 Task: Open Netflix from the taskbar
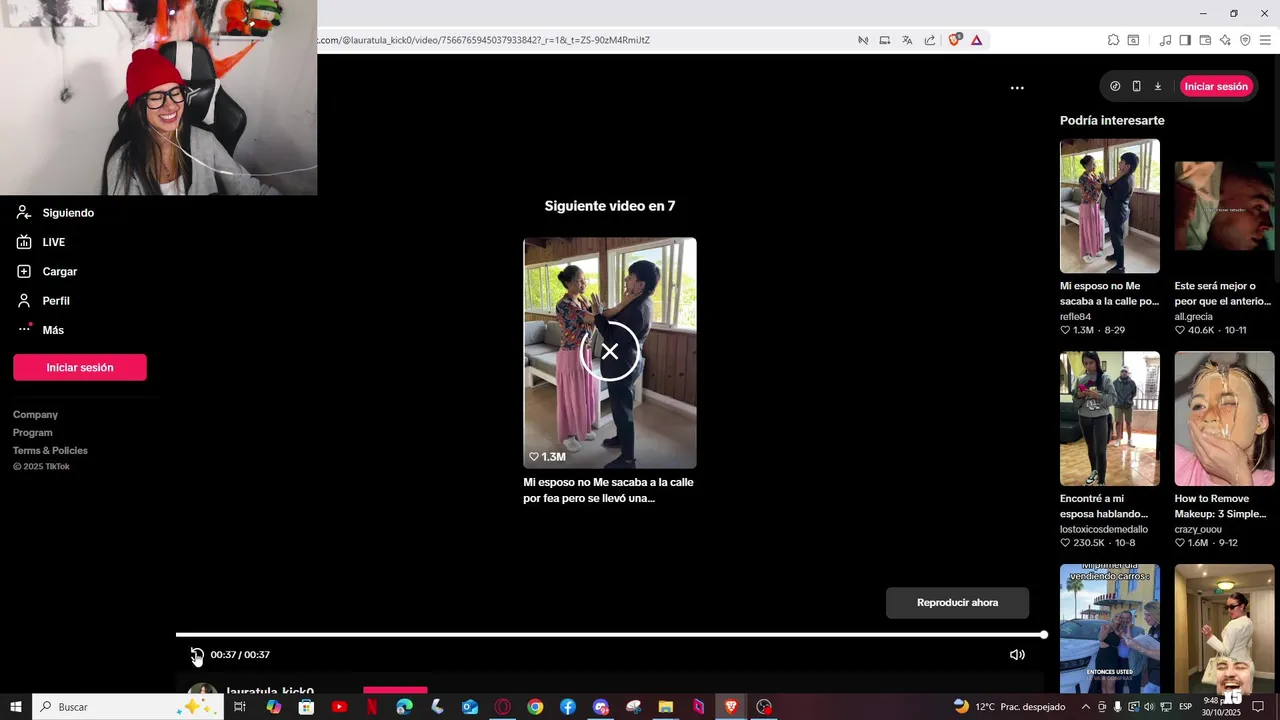pos(372,707)
